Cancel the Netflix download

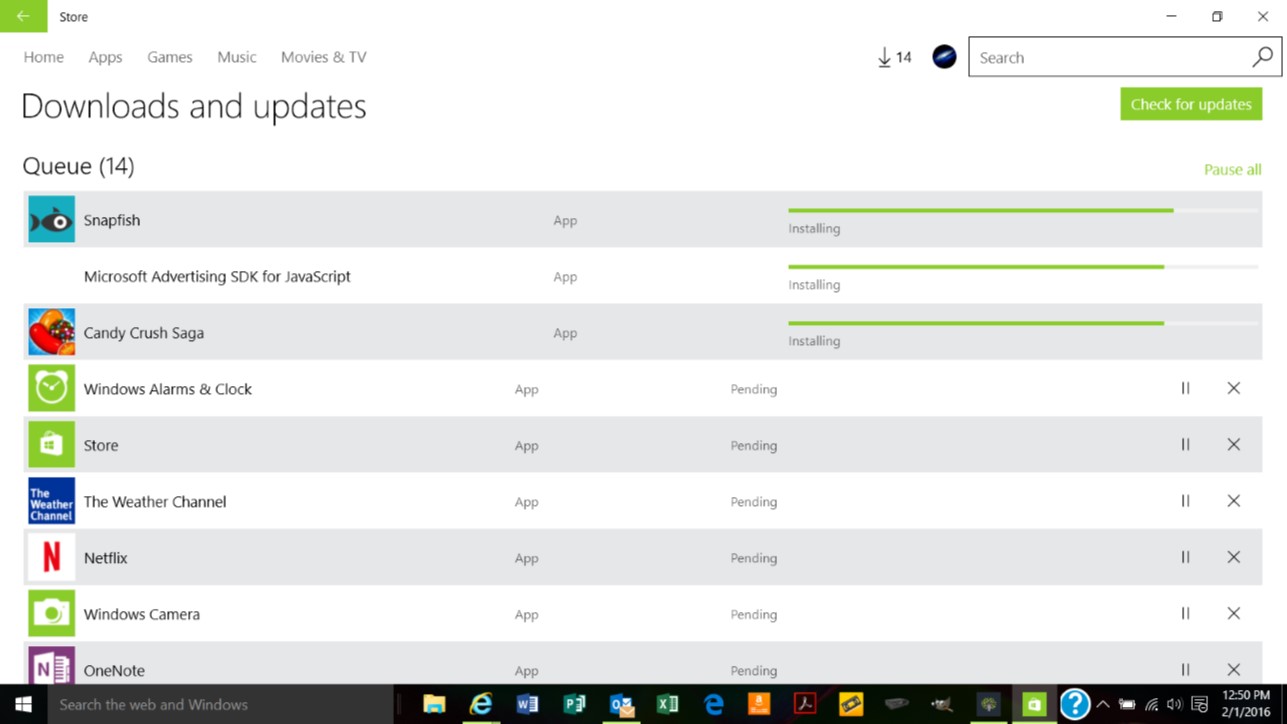pyautogui.click(x=1234, y=557)
